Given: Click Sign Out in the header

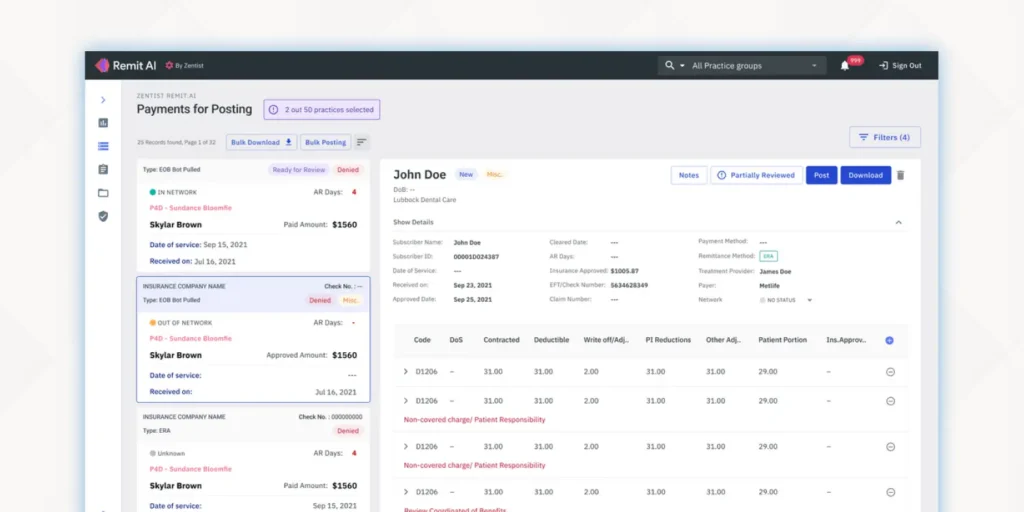Looking at the screenshot, I should click(900, 66).
